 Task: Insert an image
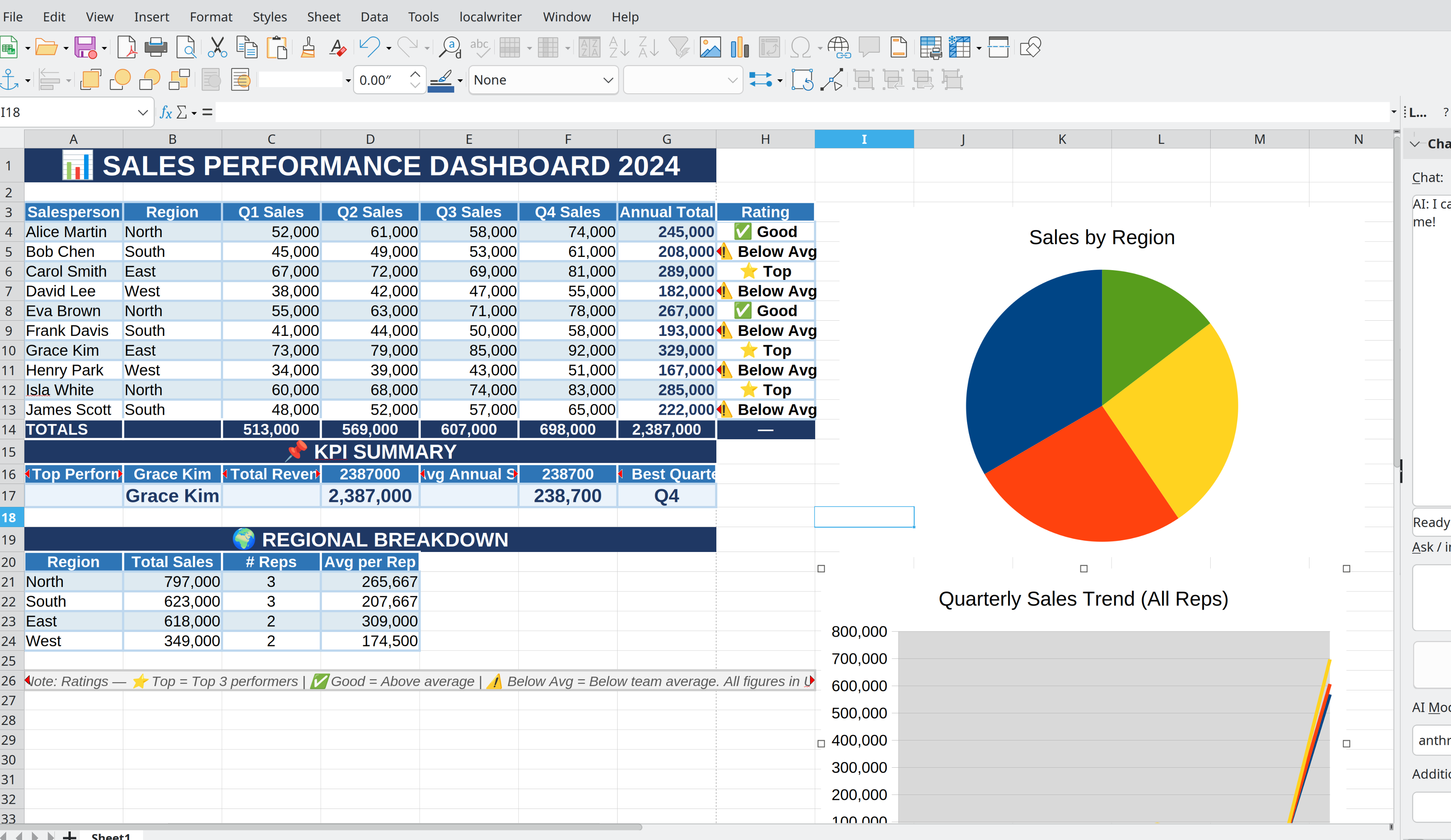710,47
